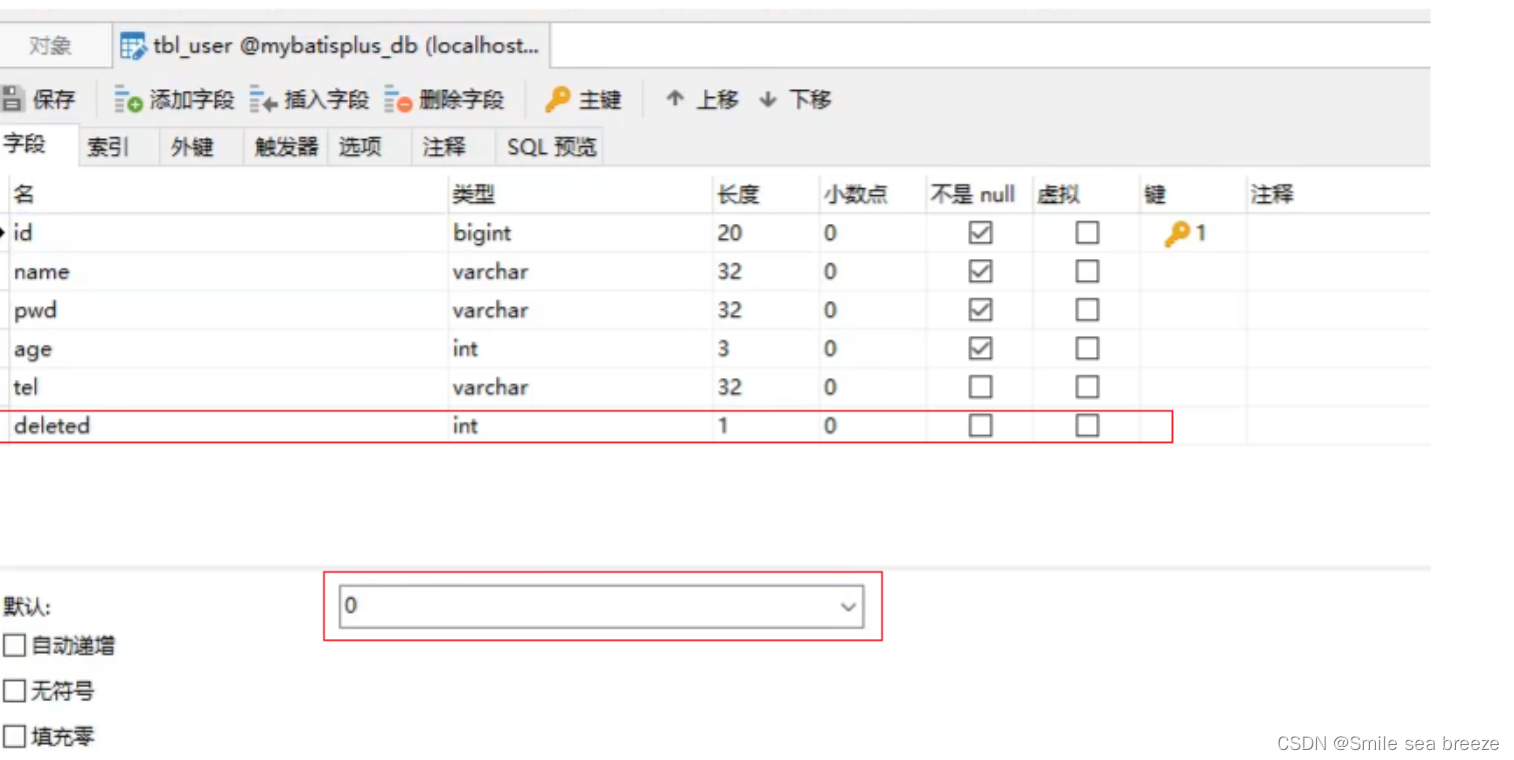Viewport: 1514px width, 760px height.
Task: Enable 无符号 unsigned checkbox
Action: point(14,691)
